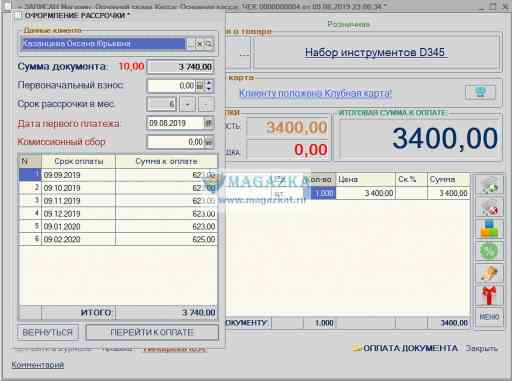Open calendar for first payment date
The width and height of the screenshot is (512, 381).
209,123
